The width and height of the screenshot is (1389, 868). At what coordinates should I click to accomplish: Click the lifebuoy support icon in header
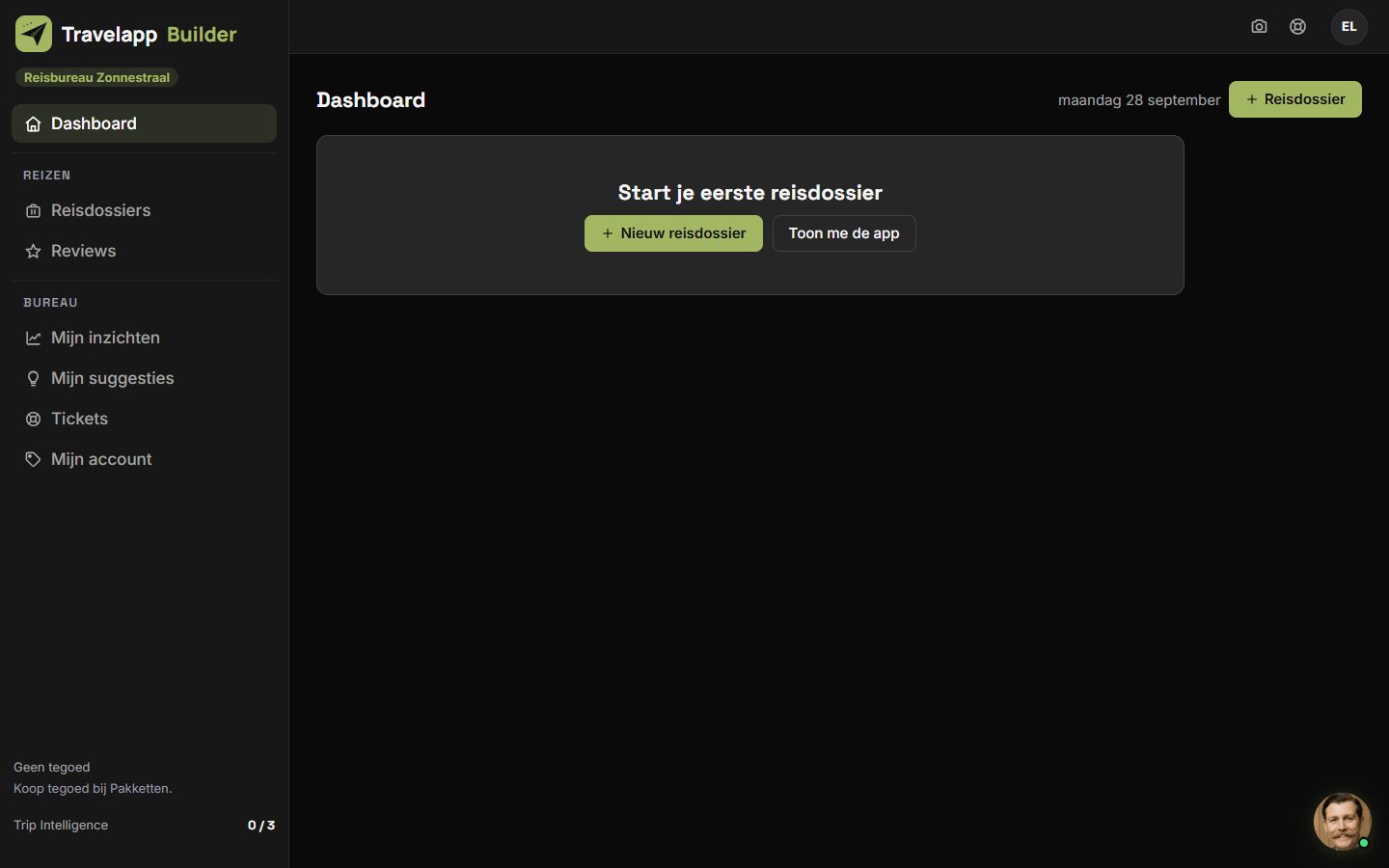(1298, 27)
